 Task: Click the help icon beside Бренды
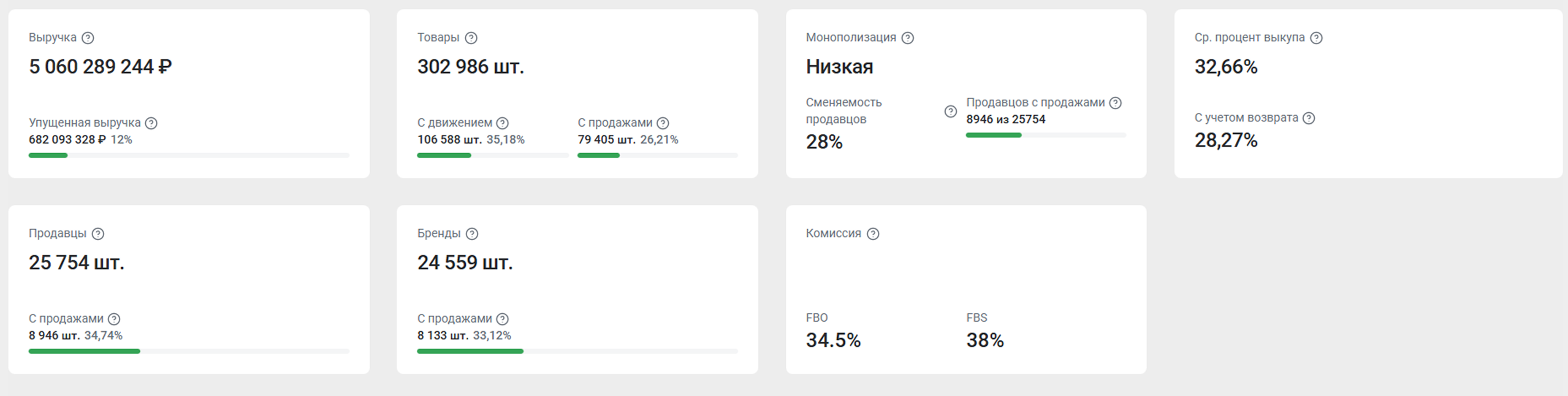pyautogui.click(x=472, y=233)
